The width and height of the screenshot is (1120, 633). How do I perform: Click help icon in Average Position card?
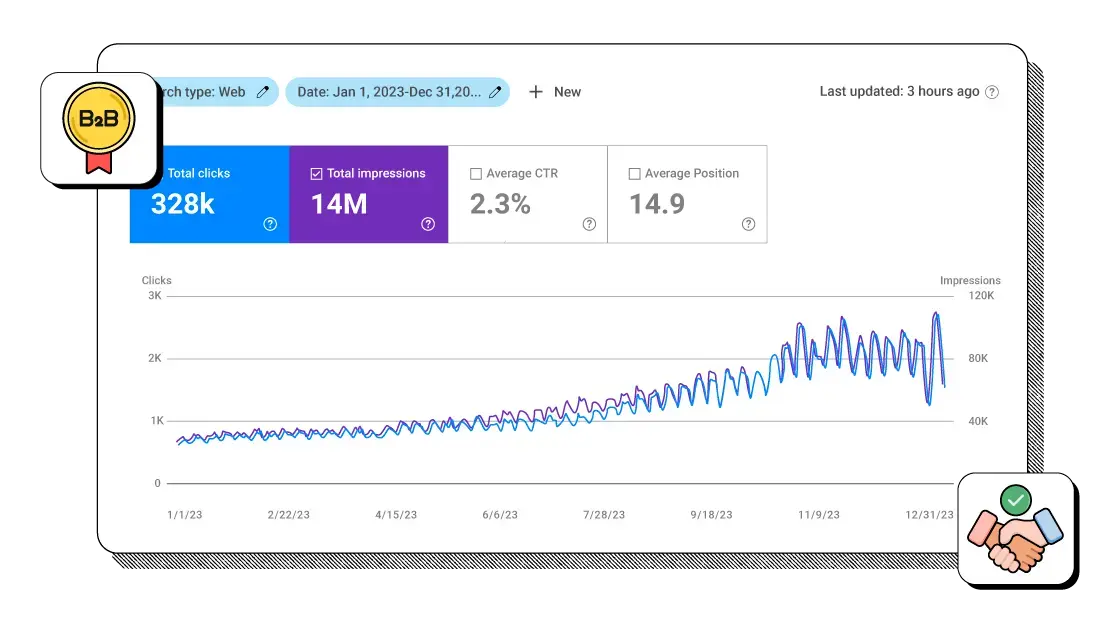point(748,224)
